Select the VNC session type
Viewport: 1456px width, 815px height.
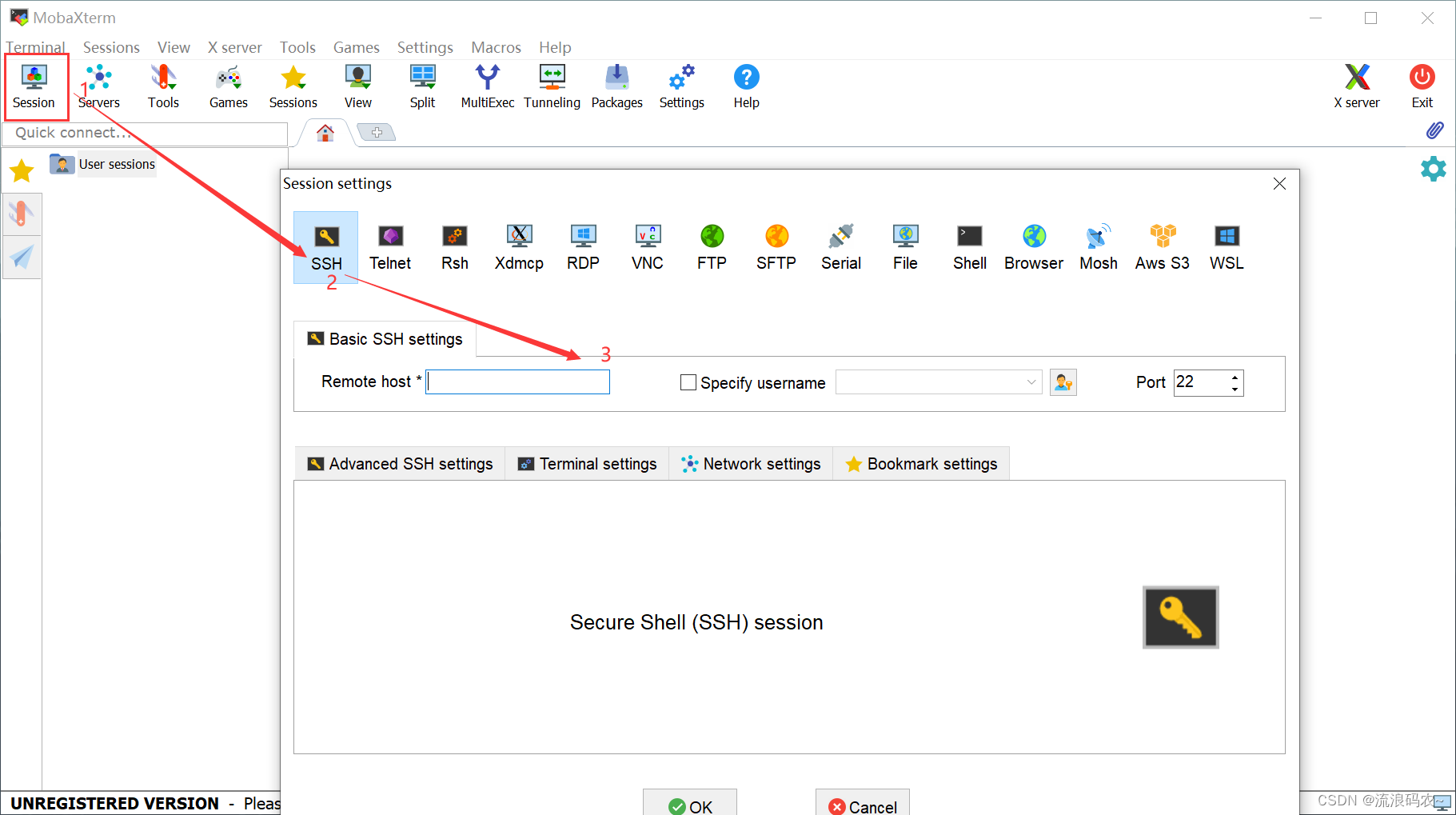tap(648, 247)
